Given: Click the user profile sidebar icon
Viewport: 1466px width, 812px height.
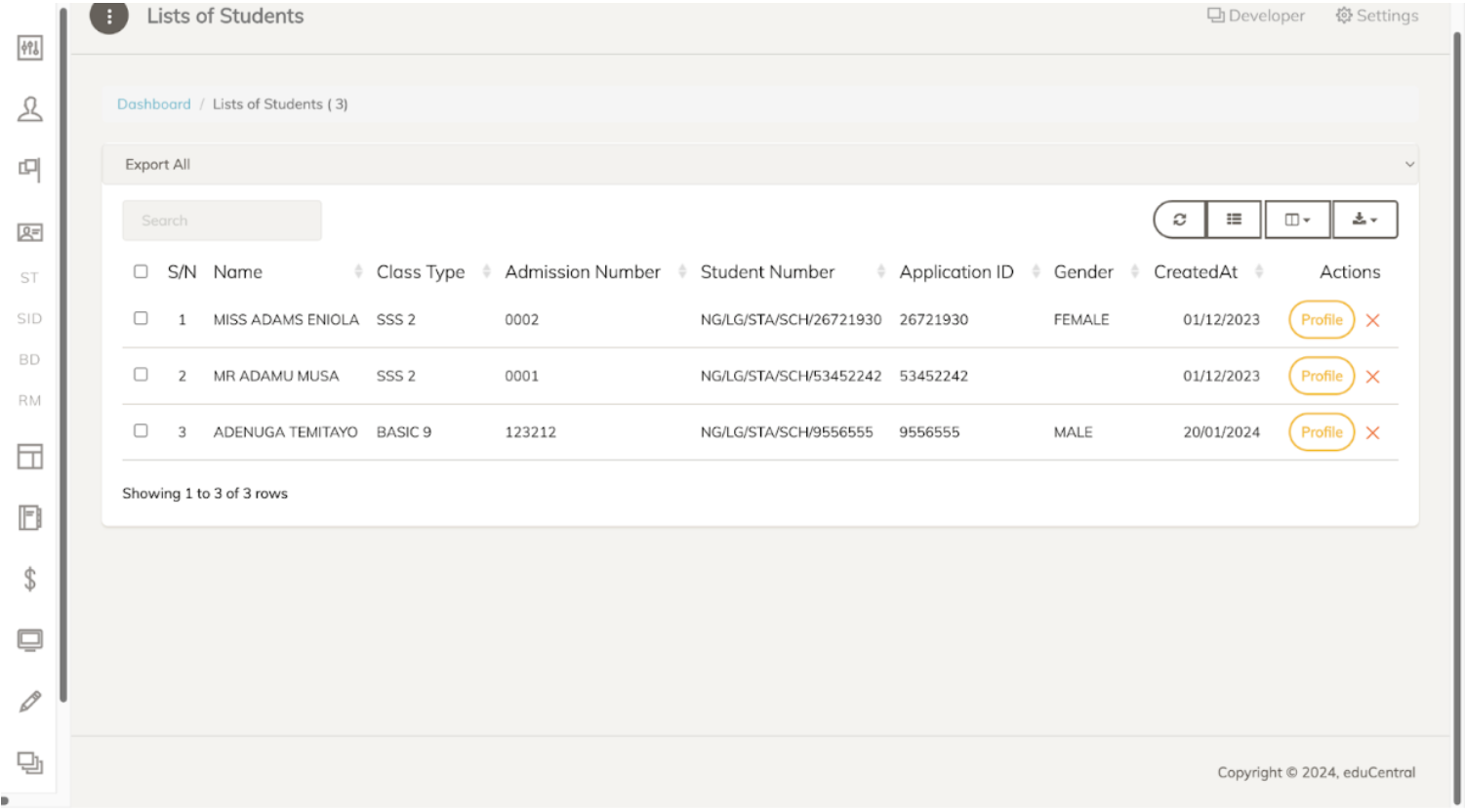Looking at the screenshot, I should (x=30, y=108).
